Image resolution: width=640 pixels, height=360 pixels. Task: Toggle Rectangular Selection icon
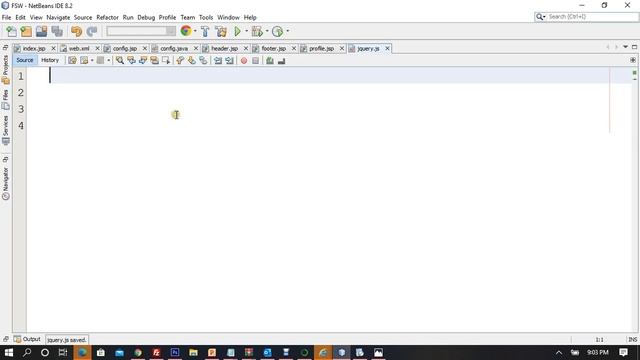(166, 61)
